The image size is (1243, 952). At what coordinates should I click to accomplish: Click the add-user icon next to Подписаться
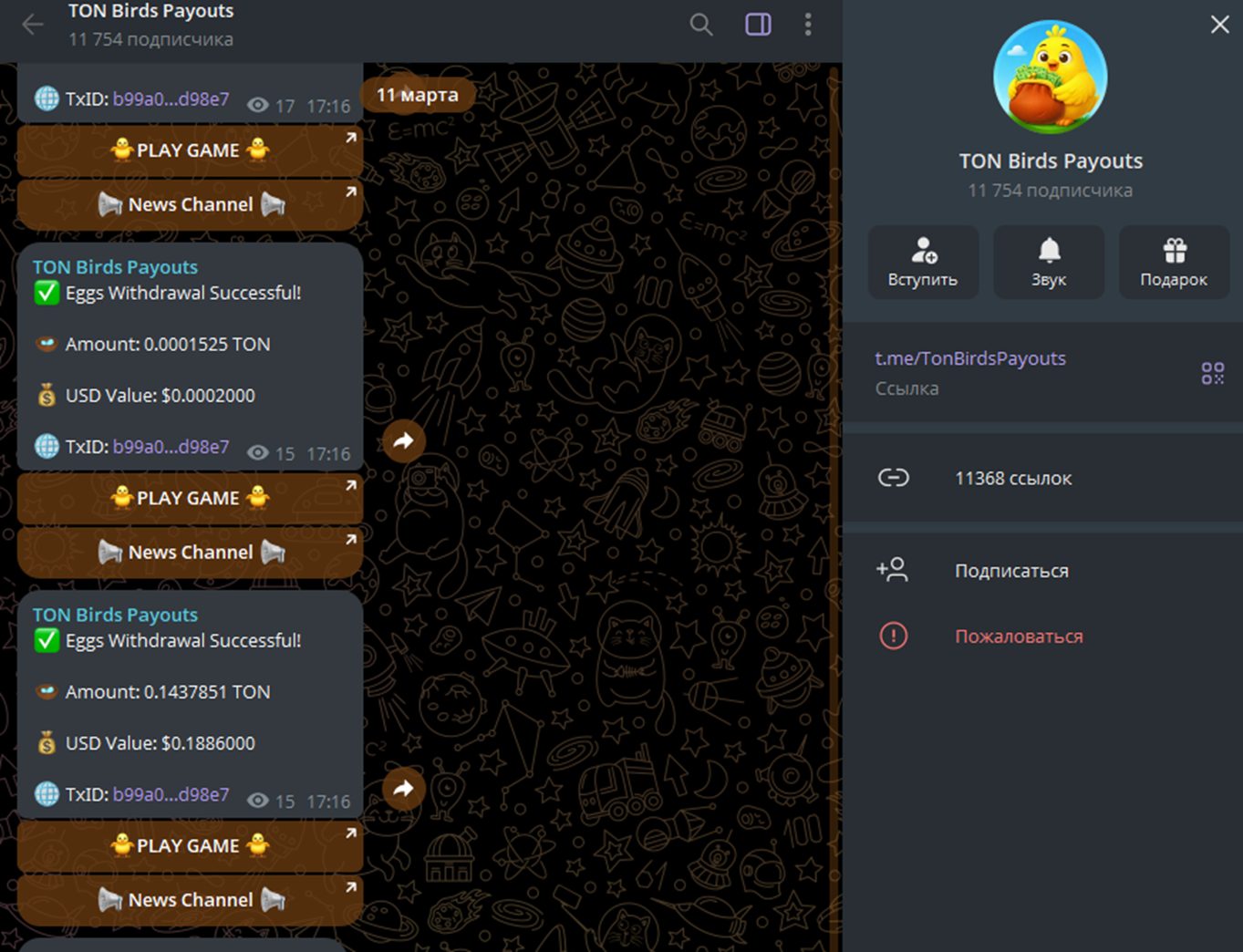(x=892, y=570)
